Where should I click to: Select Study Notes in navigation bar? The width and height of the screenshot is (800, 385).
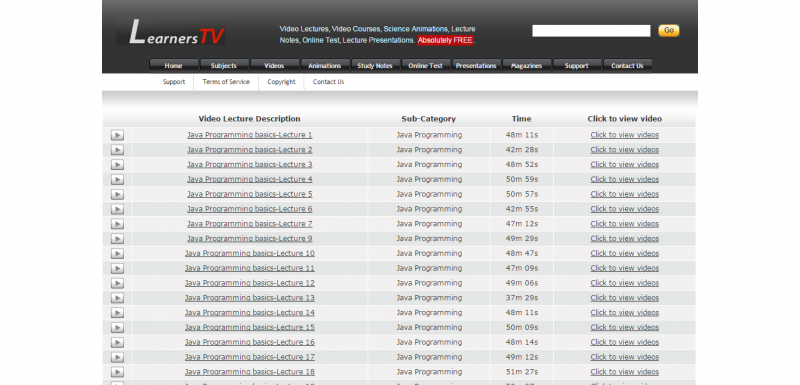pyautogui.click(x=375, y=66)
